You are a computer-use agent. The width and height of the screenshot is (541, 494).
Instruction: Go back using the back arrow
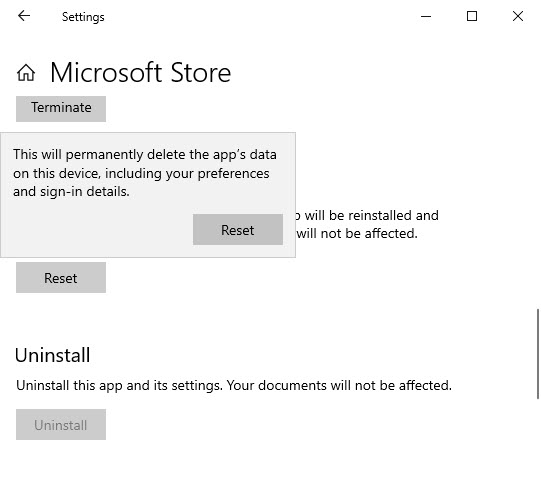tap(24, 16)
